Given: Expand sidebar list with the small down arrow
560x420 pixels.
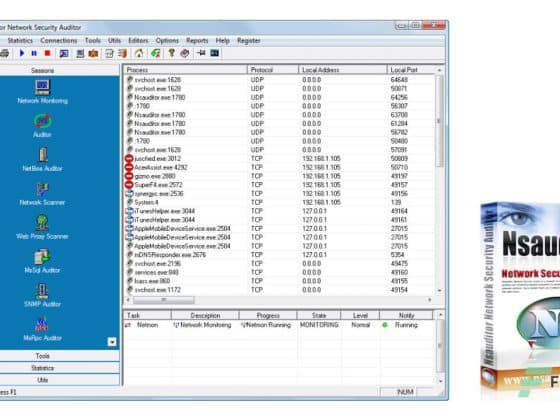Looking at the screenshot, I should tap(112, 342).
